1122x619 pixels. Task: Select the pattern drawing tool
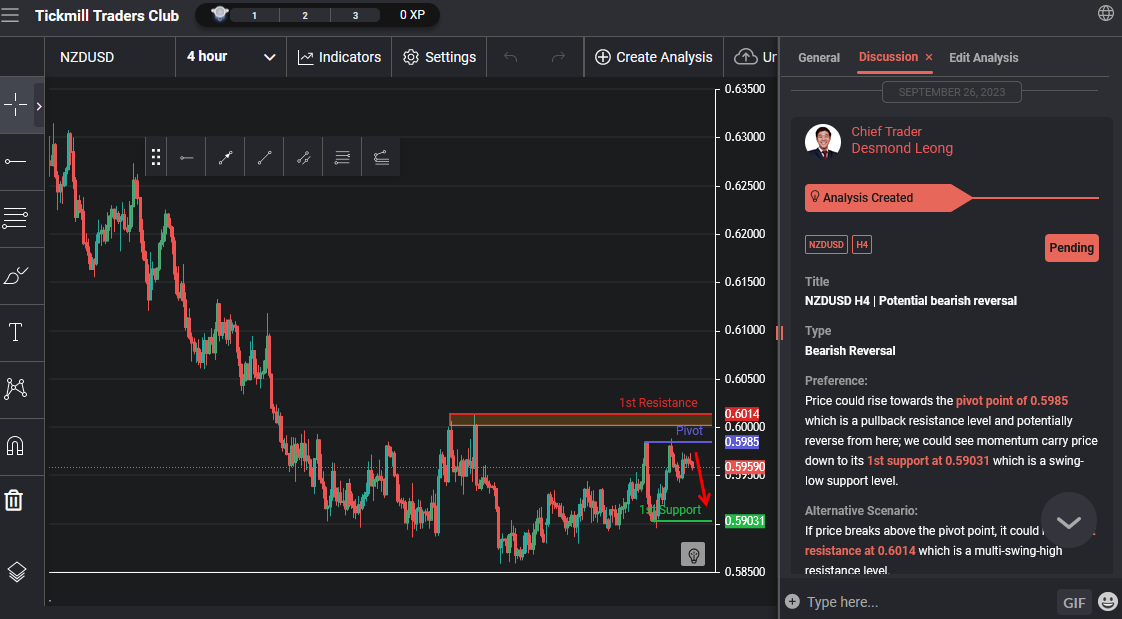click(x=16, y=389)
